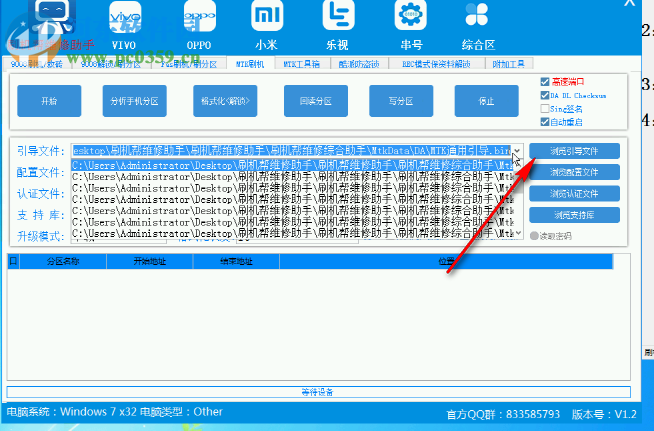Click the 格式化<解锁> button
Image resolution: width=654 pixels, height=431 pixels.
(225, 101)
